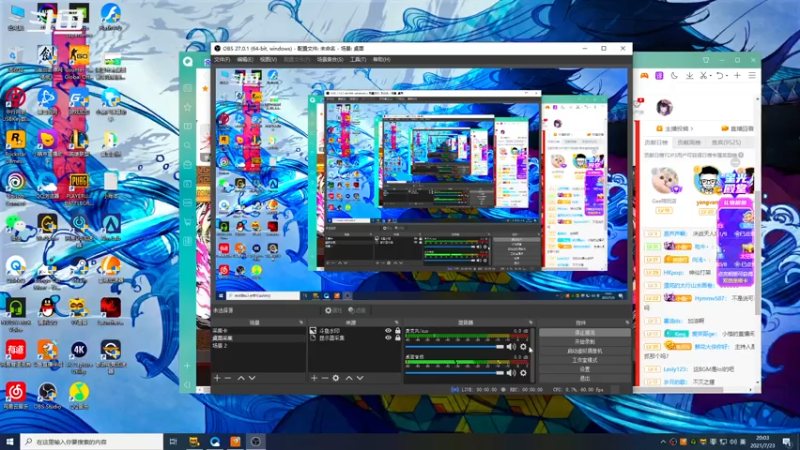Select the second scene in scenes list
800x450 pixels.
point(259,338)
